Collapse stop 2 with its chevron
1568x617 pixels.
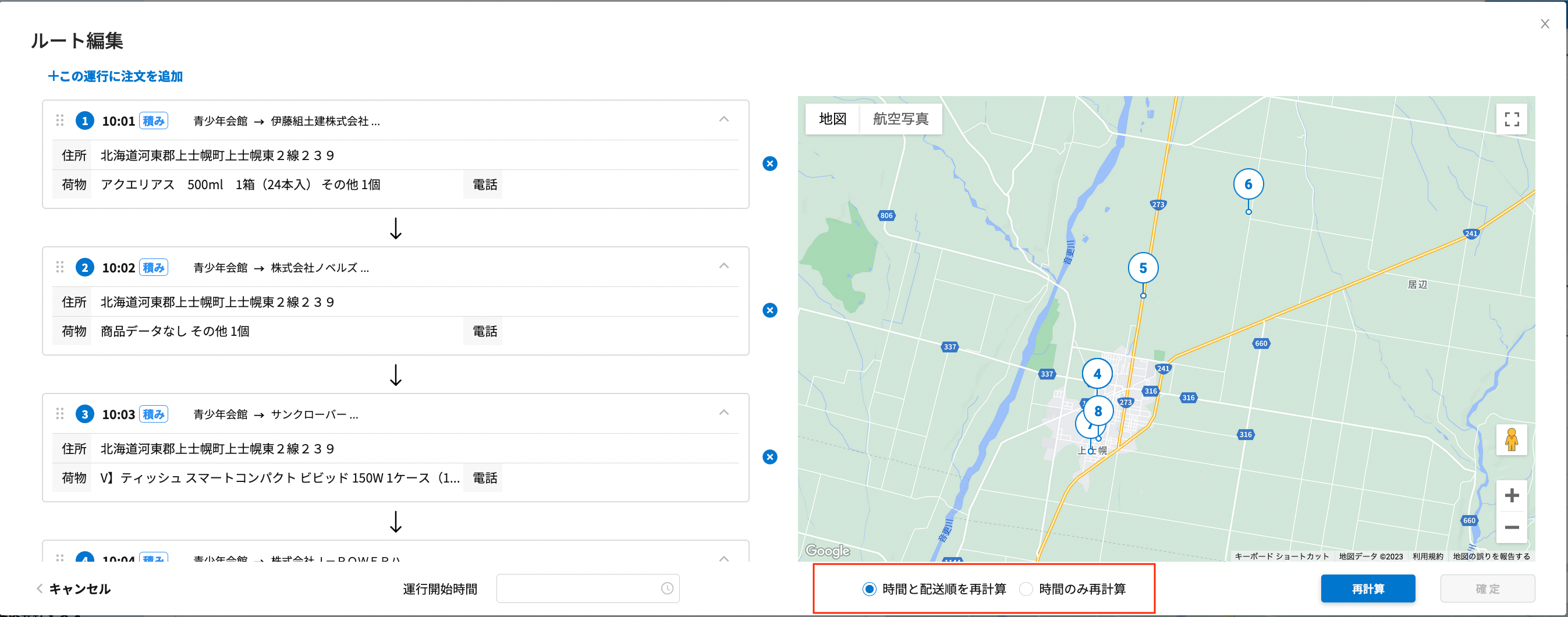[x=723, y=266]
